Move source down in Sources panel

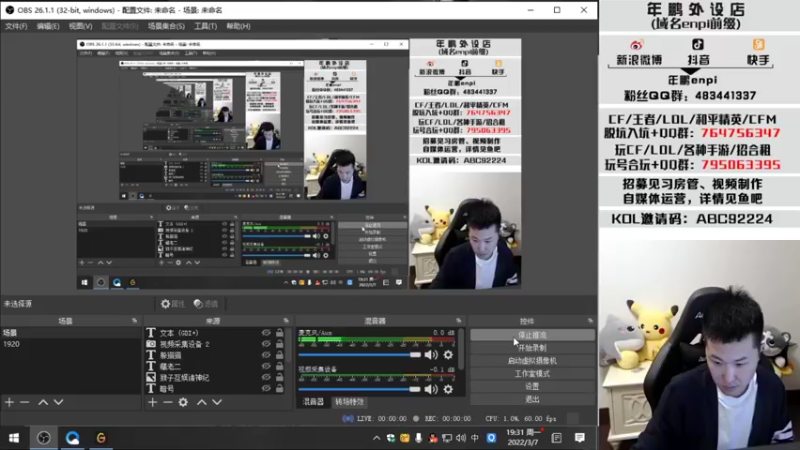click(217, 403)
